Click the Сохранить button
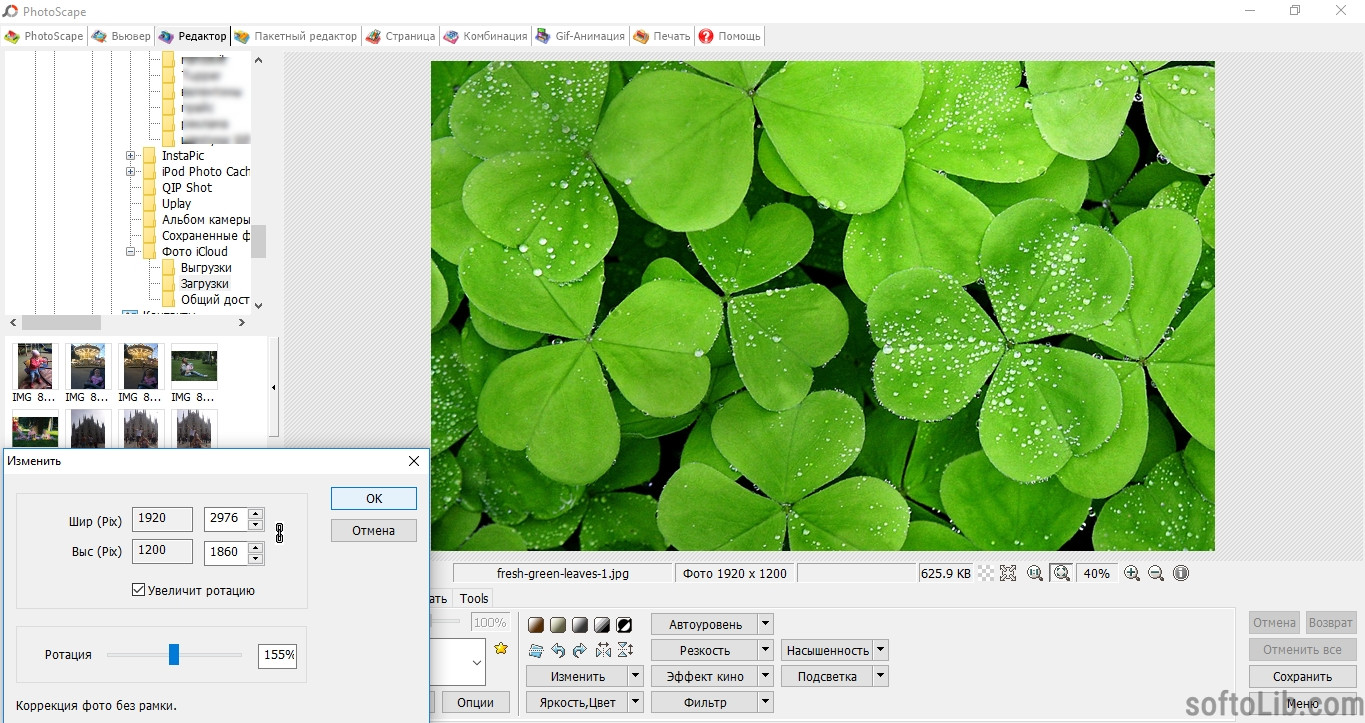This screenshot has width=1365, height=723. pyautogui.click(x=1302, y=676)
